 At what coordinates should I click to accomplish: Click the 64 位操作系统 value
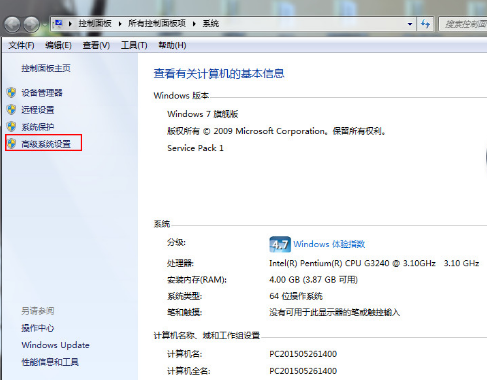tap(296, 296)
